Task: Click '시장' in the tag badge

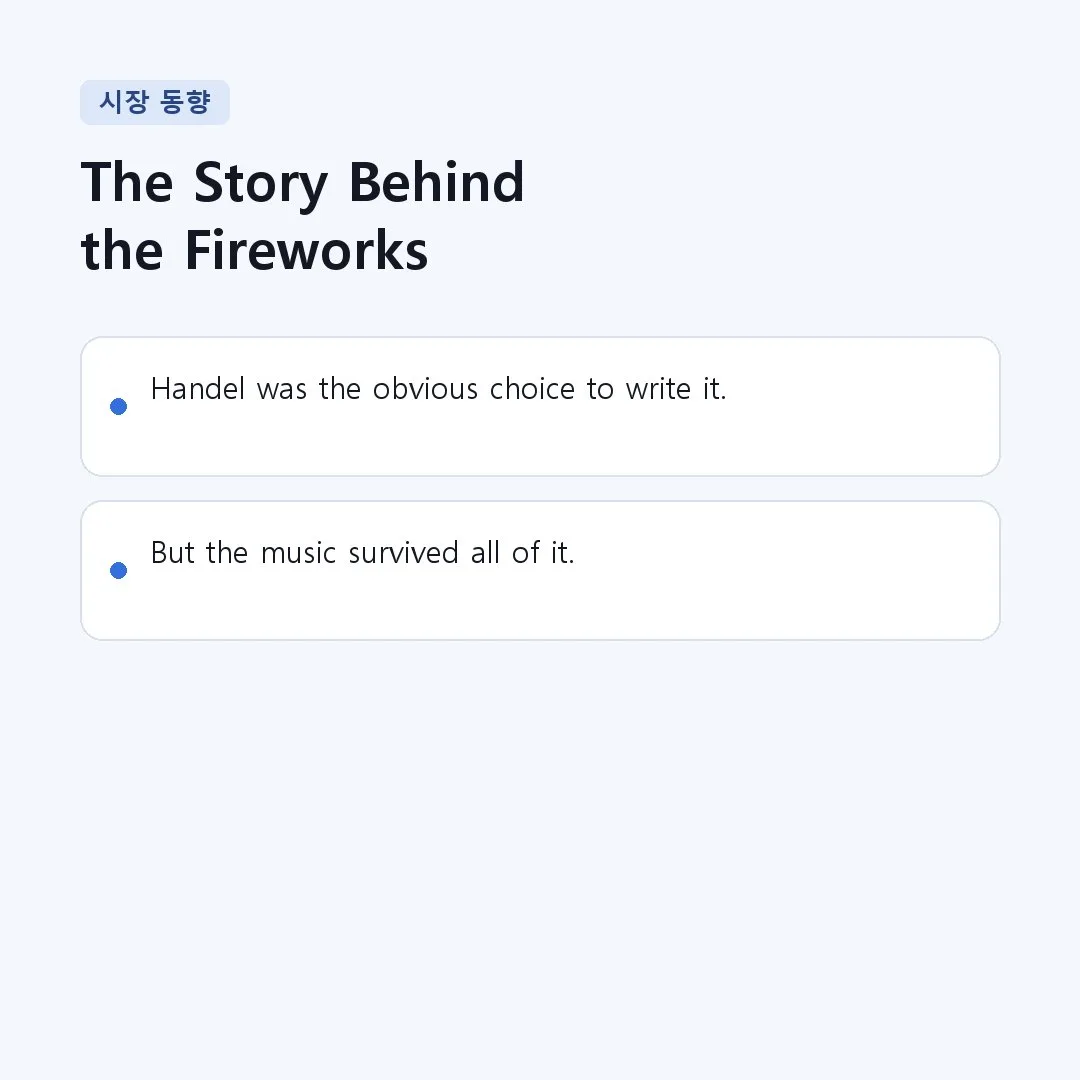Action: click(x=124, y=102)
